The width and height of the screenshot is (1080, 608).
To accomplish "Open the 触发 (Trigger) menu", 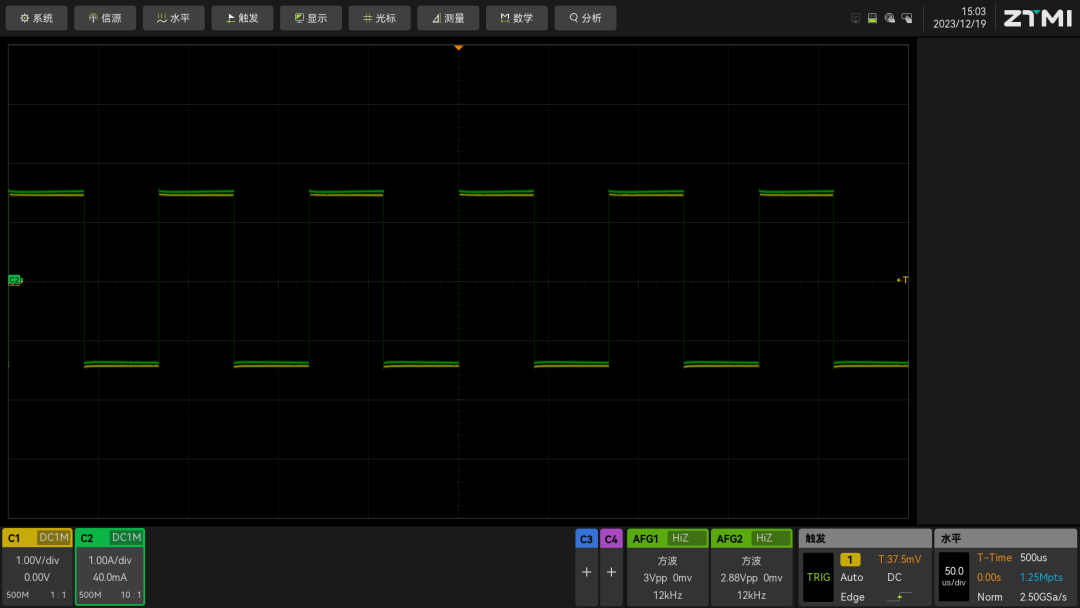I will click(242, 18).
